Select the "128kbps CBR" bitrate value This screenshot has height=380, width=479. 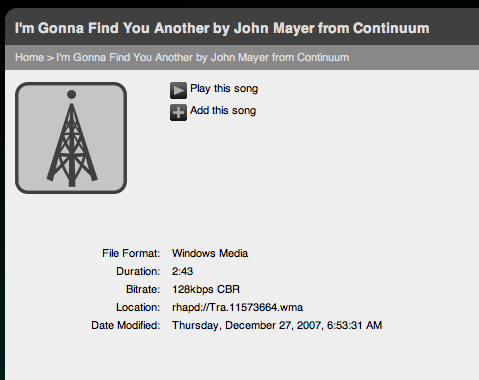pyautogui.click(x=206, y=289)
